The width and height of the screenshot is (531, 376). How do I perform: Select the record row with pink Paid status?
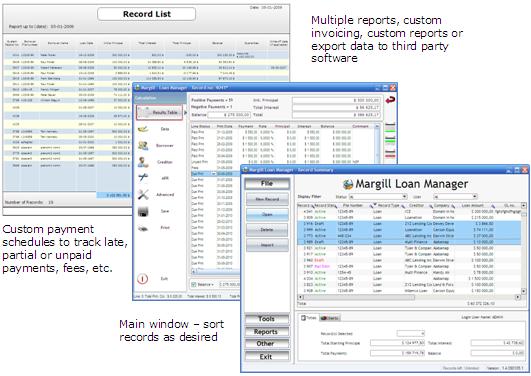coord(410,266)
